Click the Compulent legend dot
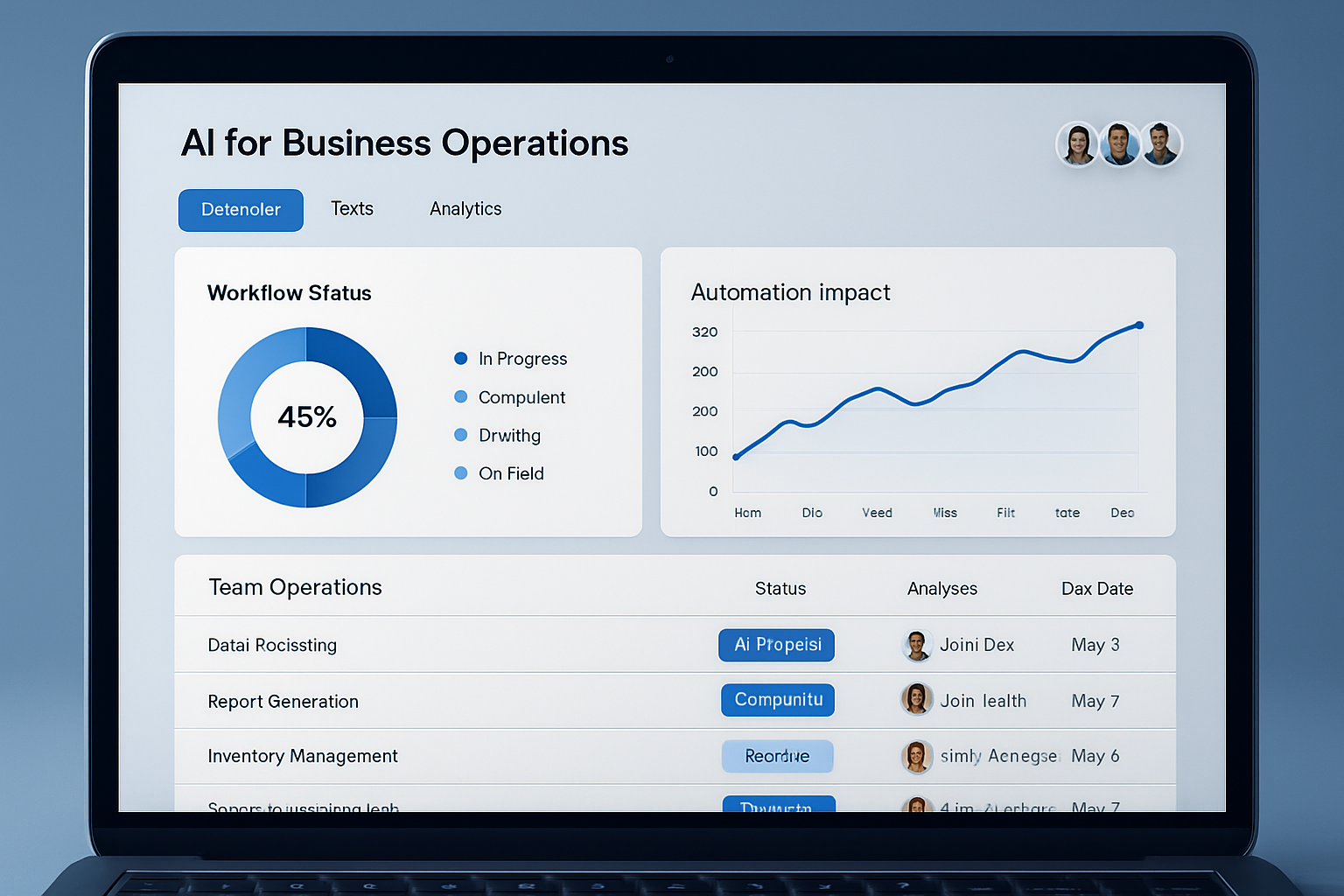The height and width of the screenshot is (896, 1344). 461,397
